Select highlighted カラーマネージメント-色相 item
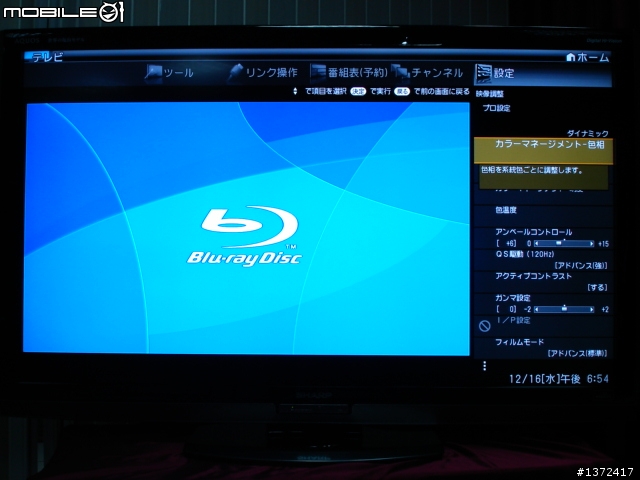 point(543,151)
